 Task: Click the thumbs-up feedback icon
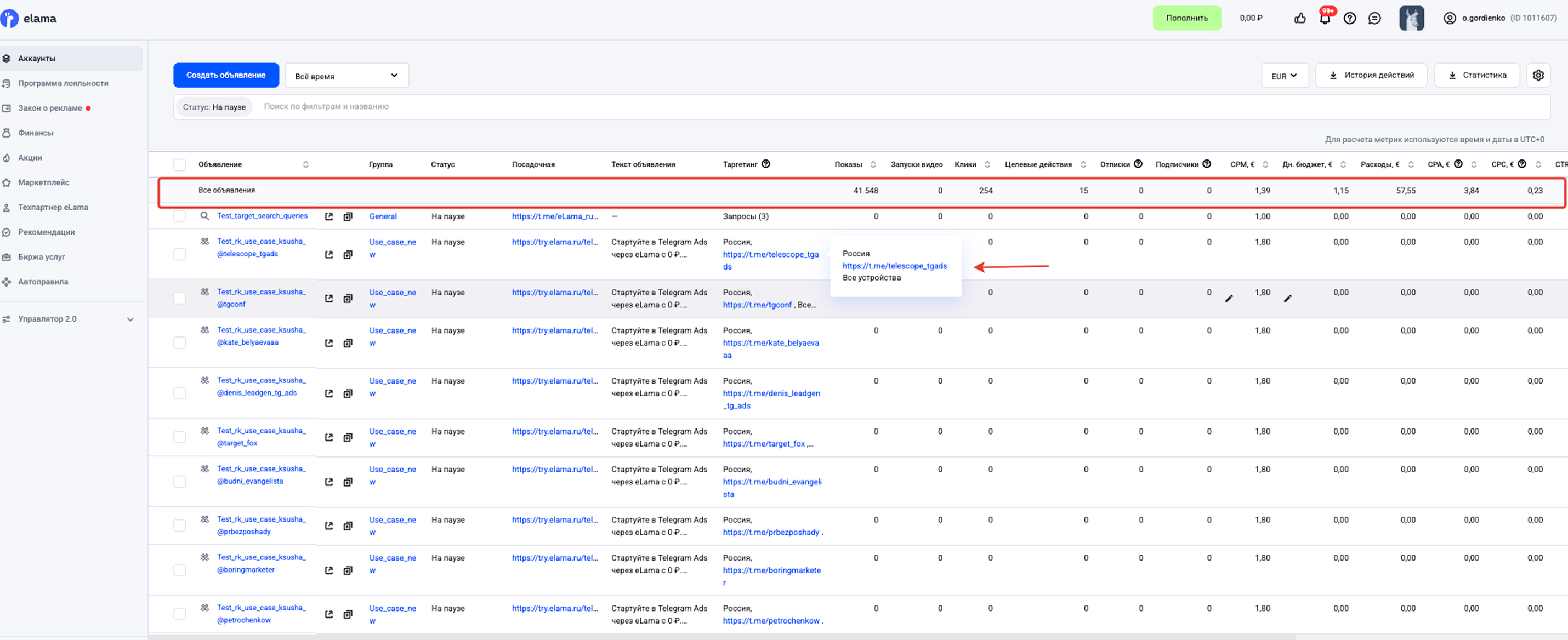(1299, 18)
